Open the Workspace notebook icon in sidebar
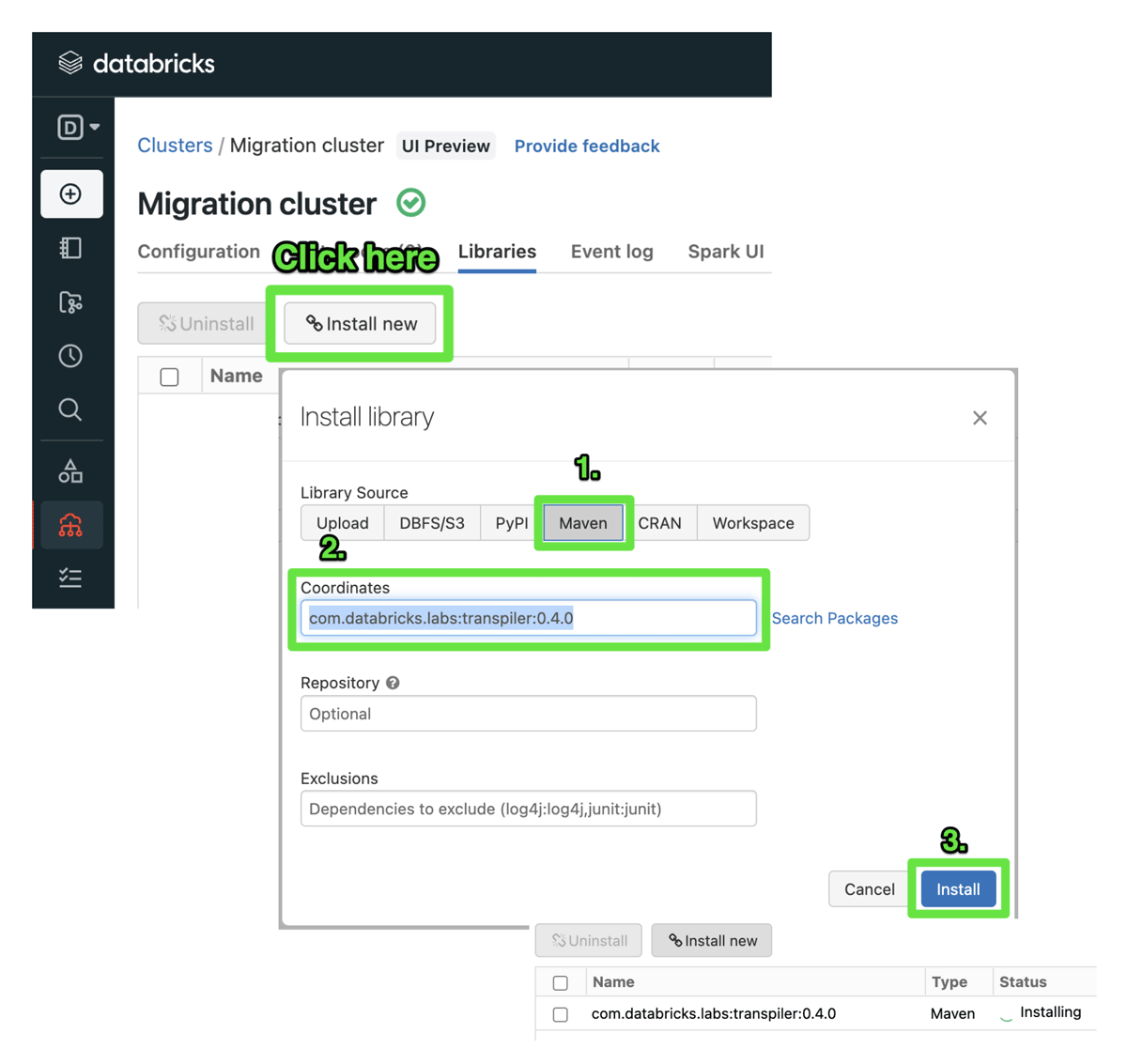Viewport: 1127px width, 1064px height. (x=70, y=248)
